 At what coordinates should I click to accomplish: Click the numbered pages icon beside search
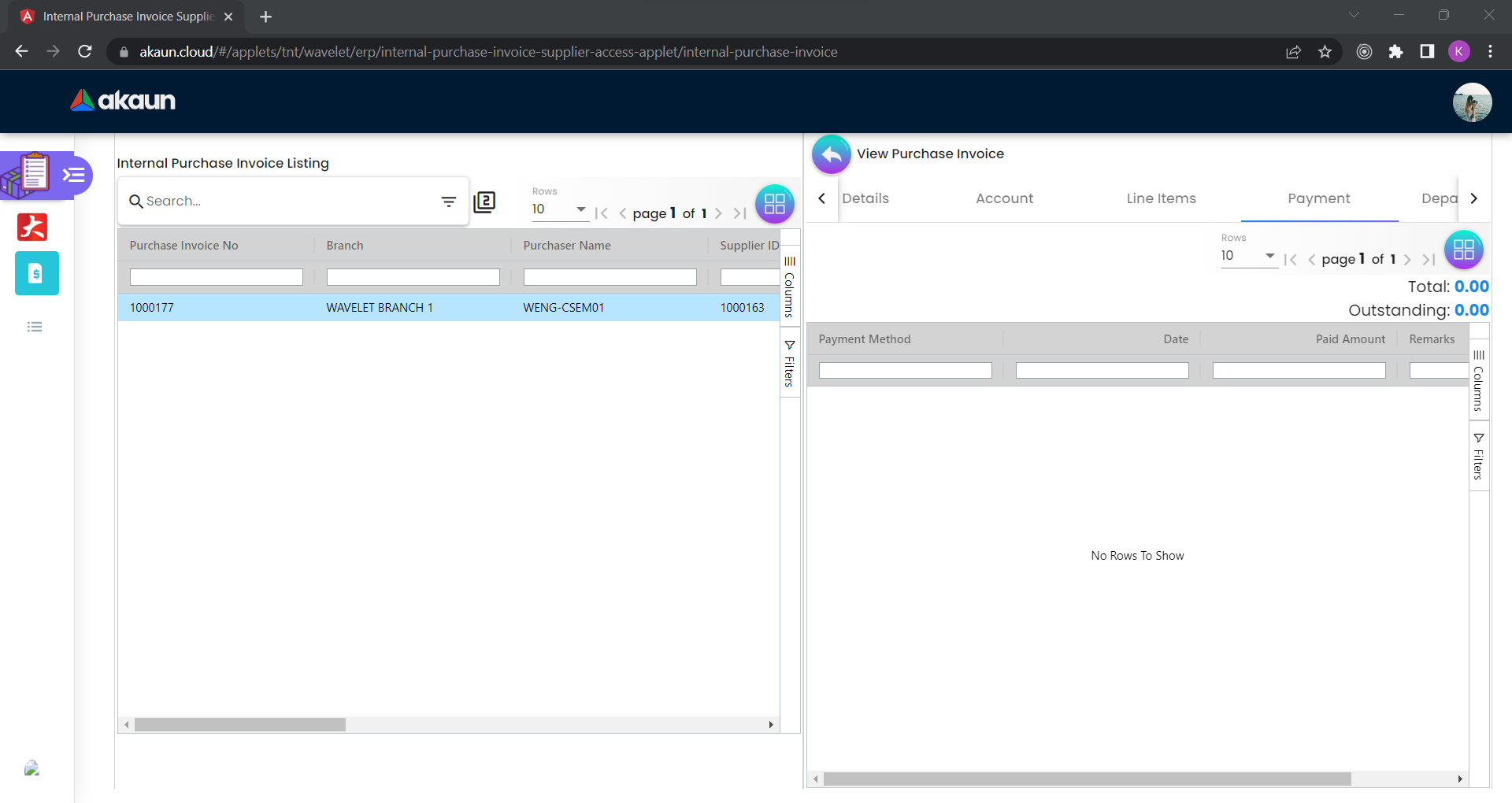click(x=484, y=202)
